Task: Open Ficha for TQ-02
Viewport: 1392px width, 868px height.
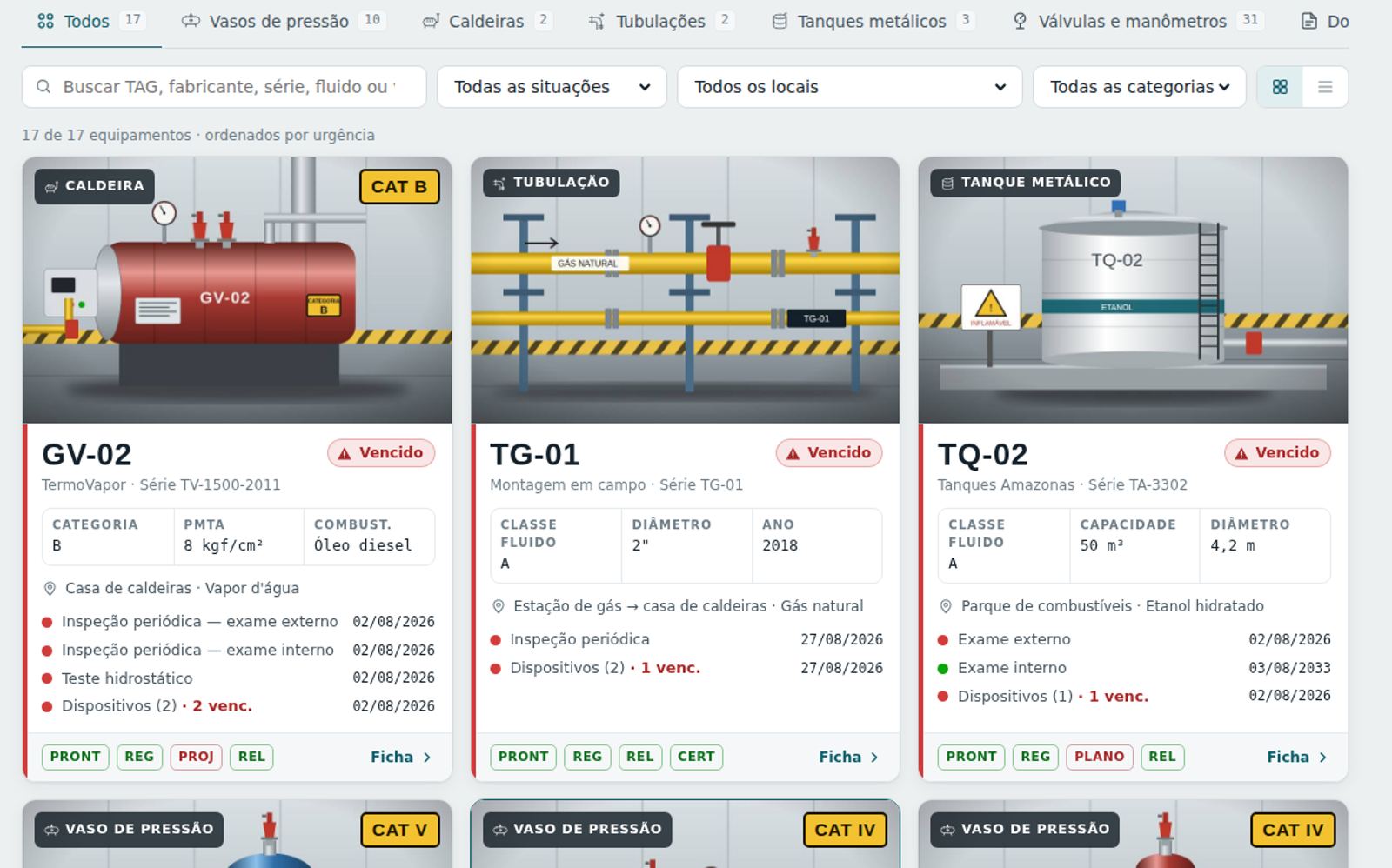Action: [1297, 758]
